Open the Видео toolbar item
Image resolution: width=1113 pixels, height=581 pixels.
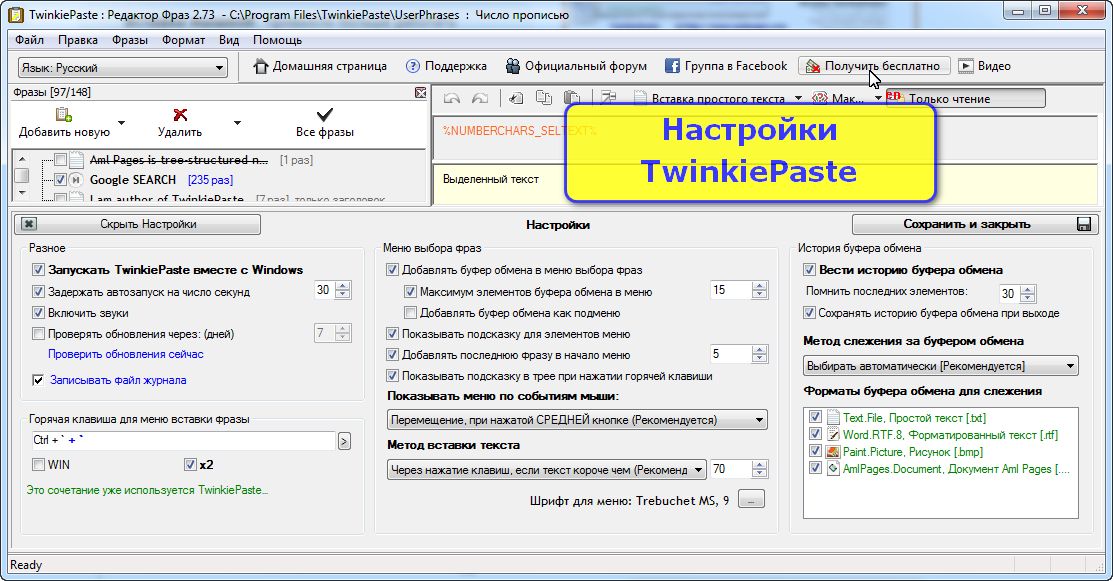click(985, 66)
